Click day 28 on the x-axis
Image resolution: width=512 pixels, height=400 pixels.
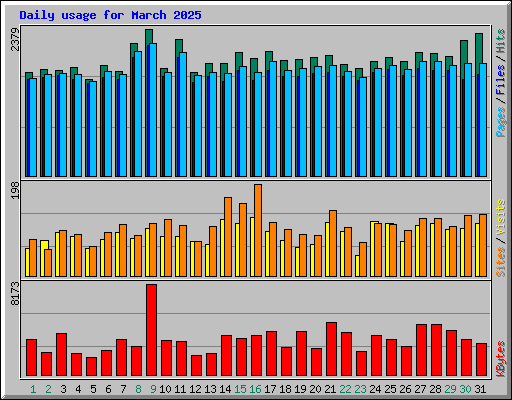point(435,389)
